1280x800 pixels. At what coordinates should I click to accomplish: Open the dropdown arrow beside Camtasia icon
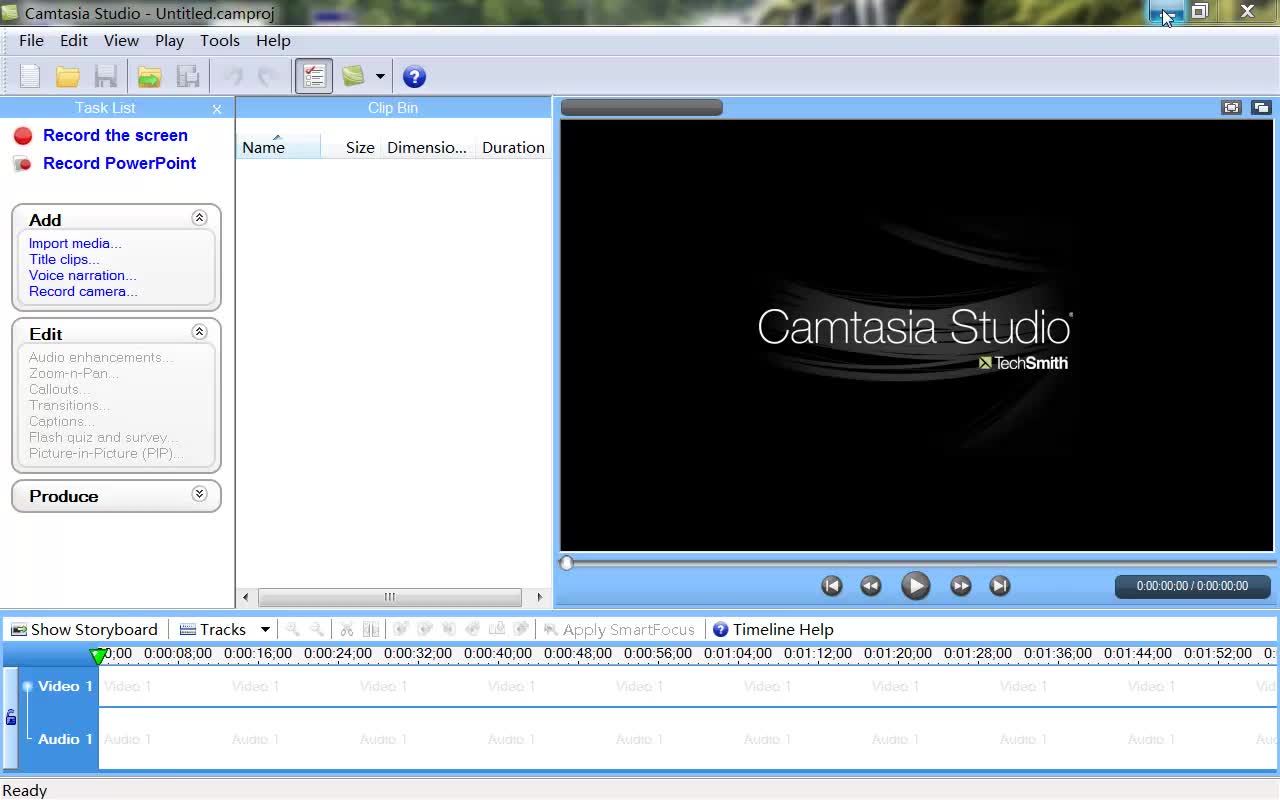pyautogui.click(x=380, y=76)
